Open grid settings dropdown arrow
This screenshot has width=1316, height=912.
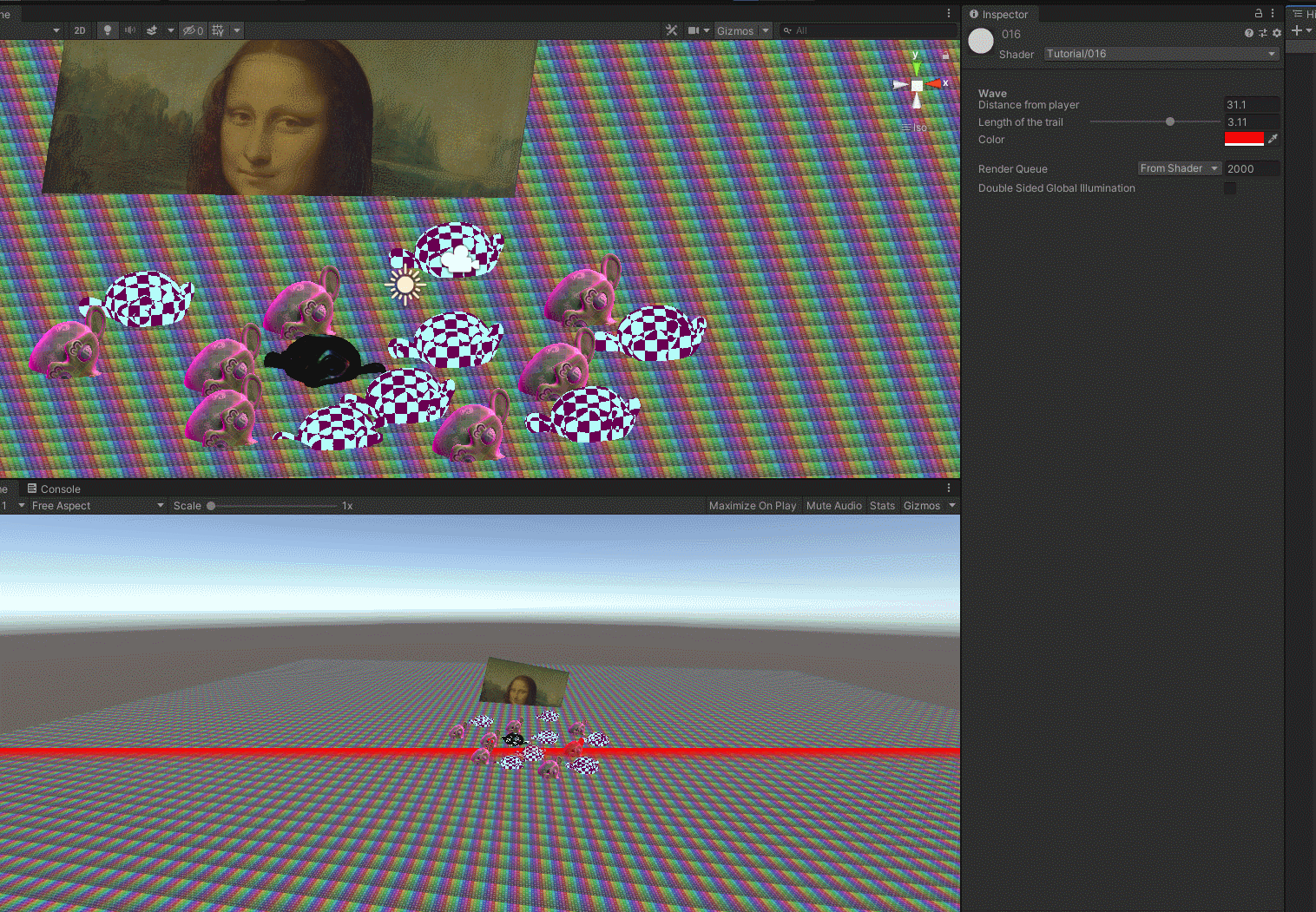pos(237,30)
